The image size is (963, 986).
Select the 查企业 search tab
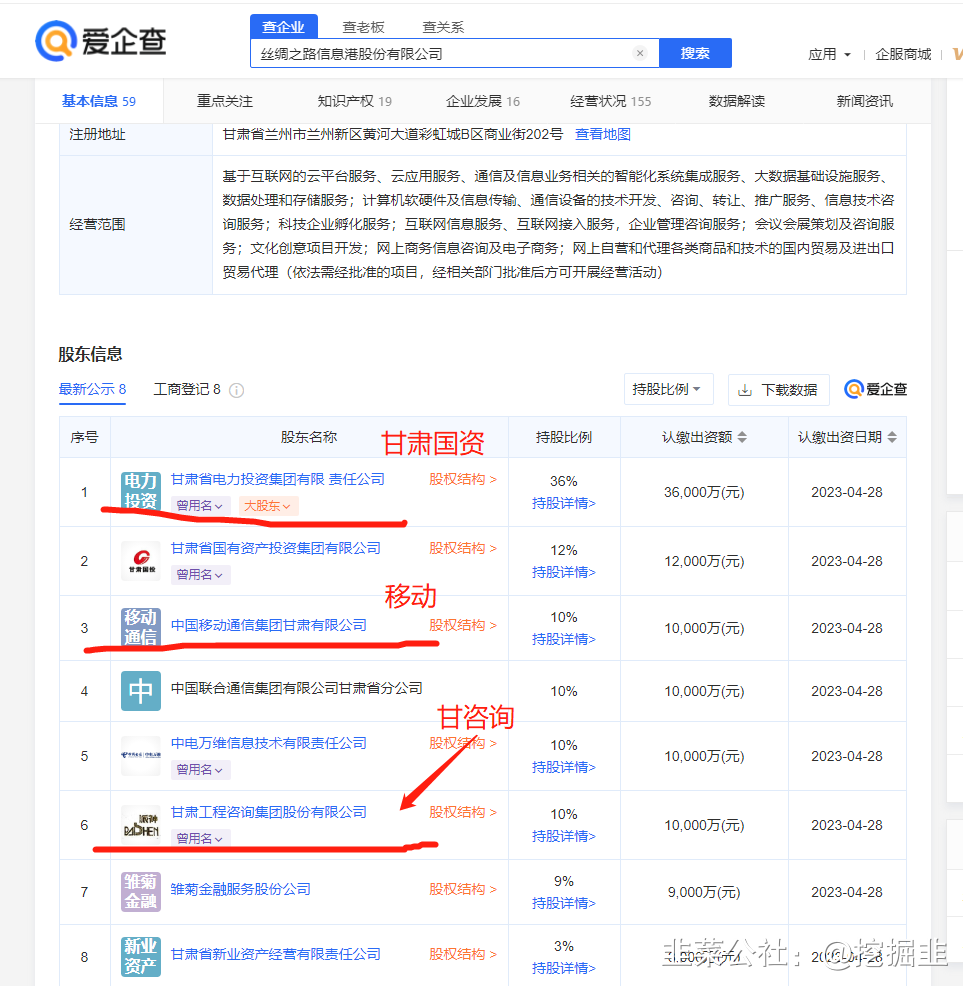[x=284, y=27]
